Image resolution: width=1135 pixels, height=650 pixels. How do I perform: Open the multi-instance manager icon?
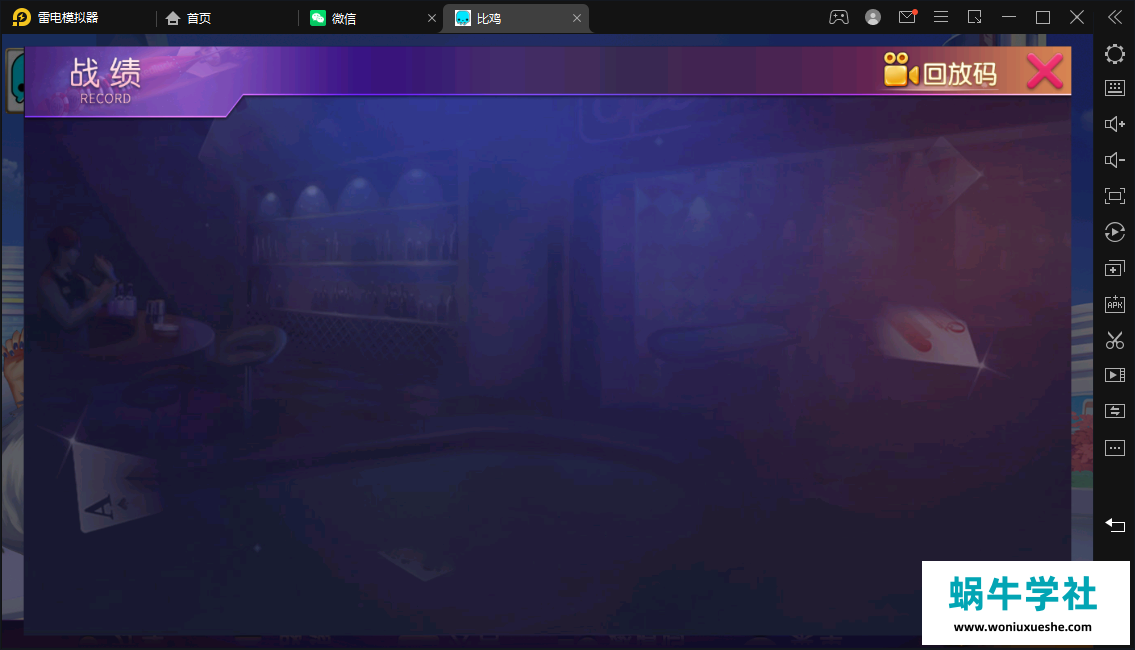point(1114,268)
